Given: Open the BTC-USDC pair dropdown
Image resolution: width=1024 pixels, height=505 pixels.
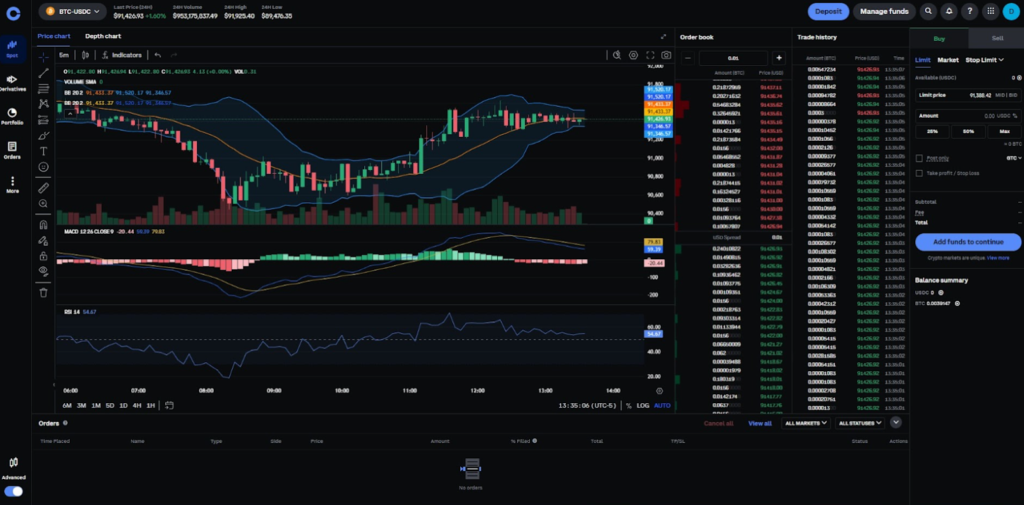Looking at the screenshot, I should (x=72, y=11).
